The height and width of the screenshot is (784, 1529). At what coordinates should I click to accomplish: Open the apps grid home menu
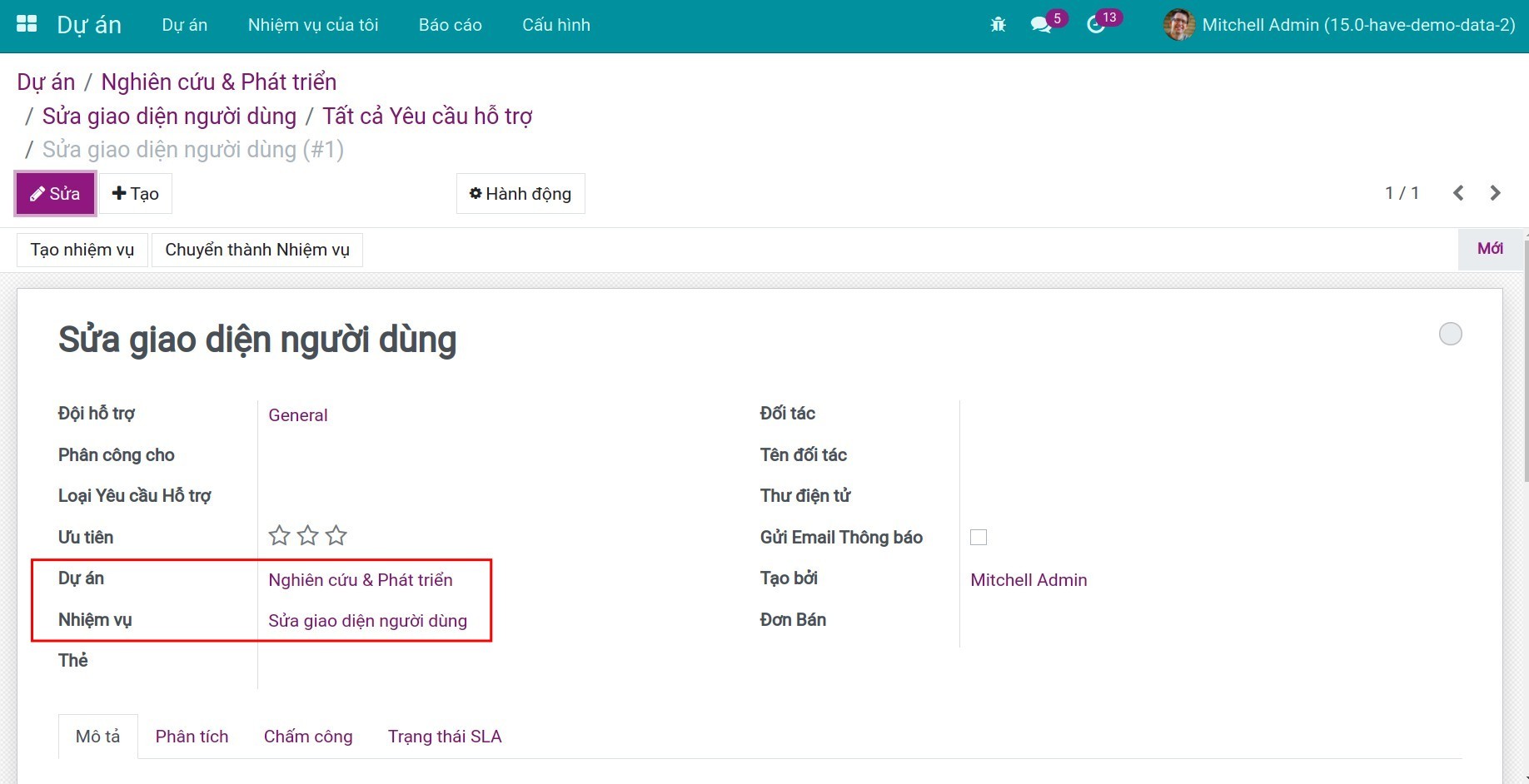tap(27, 24)
